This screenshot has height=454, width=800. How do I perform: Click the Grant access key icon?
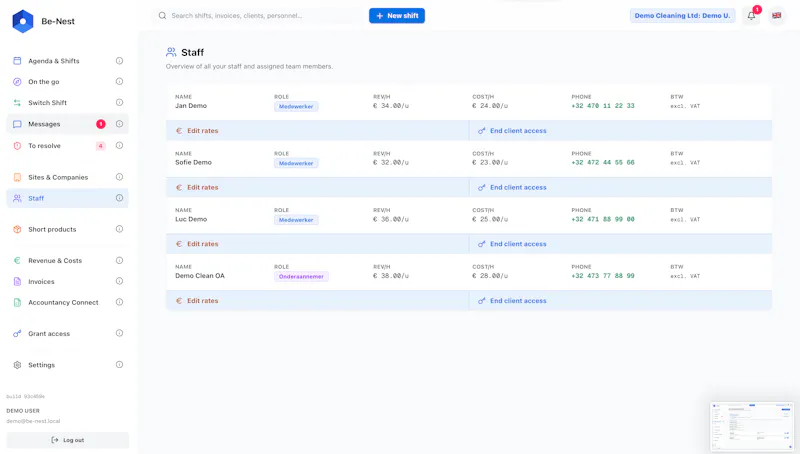17,334
